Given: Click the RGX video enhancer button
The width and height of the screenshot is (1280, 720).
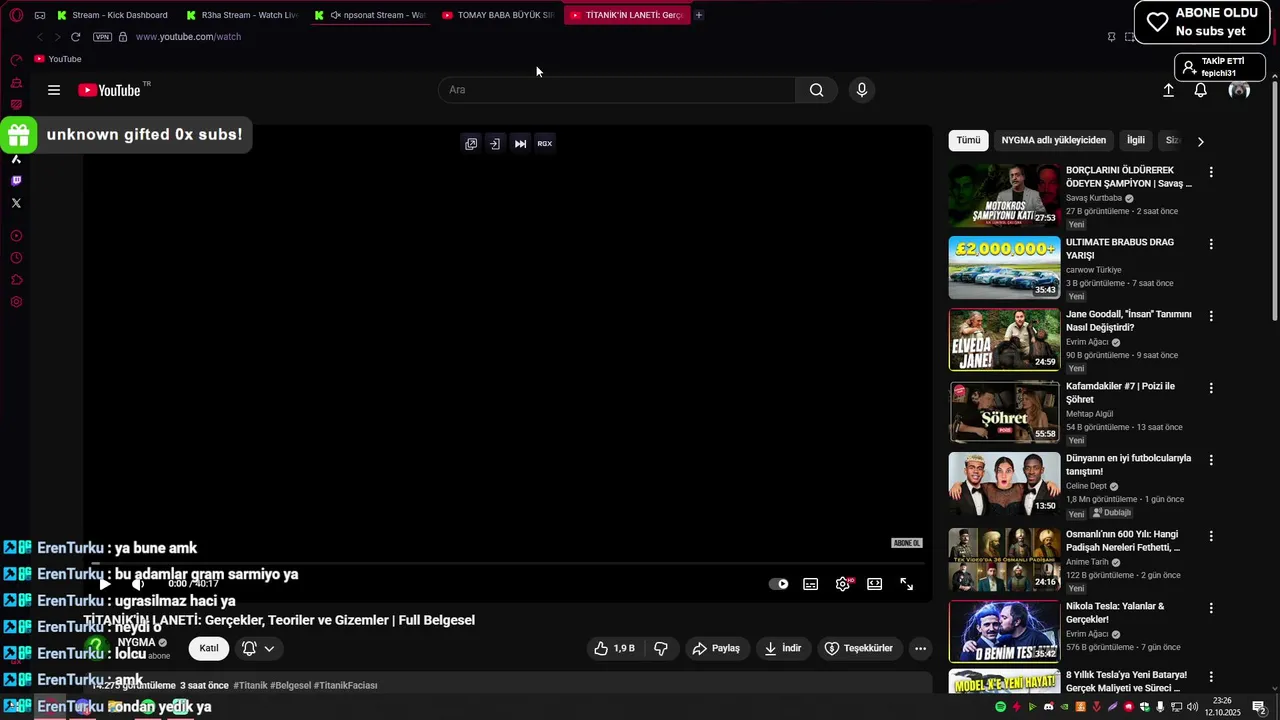Looking at the screenshot, I should tap(545, 144).
